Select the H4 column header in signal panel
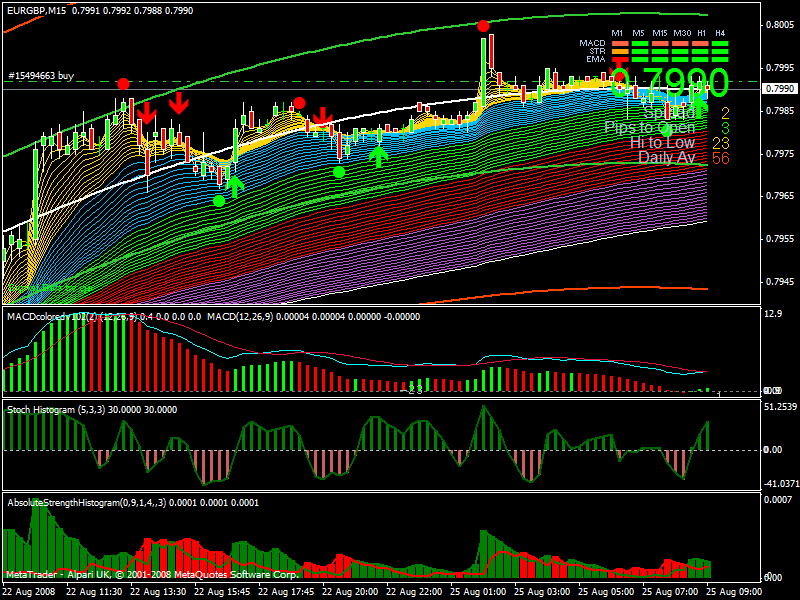The image size is (800, 600). pos(720,33)
